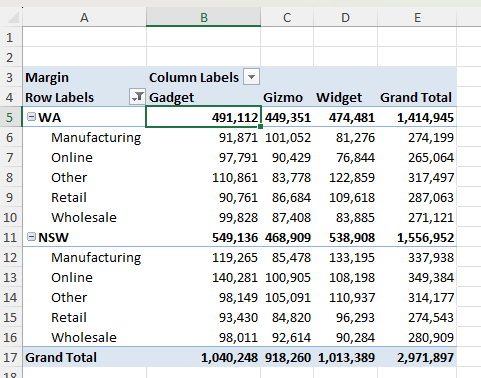Select cell with value 110,937
The width and height of the screenshot is (481, 378).
click(345, 297)
